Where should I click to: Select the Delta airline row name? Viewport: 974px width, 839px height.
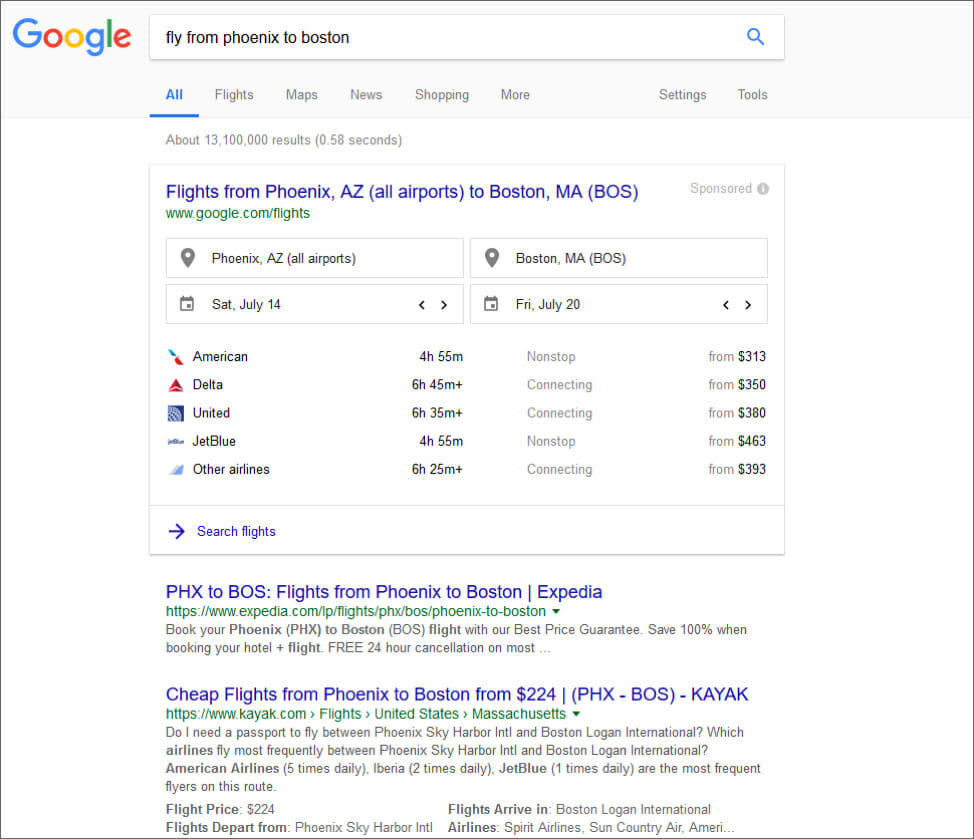pos(207,385)
